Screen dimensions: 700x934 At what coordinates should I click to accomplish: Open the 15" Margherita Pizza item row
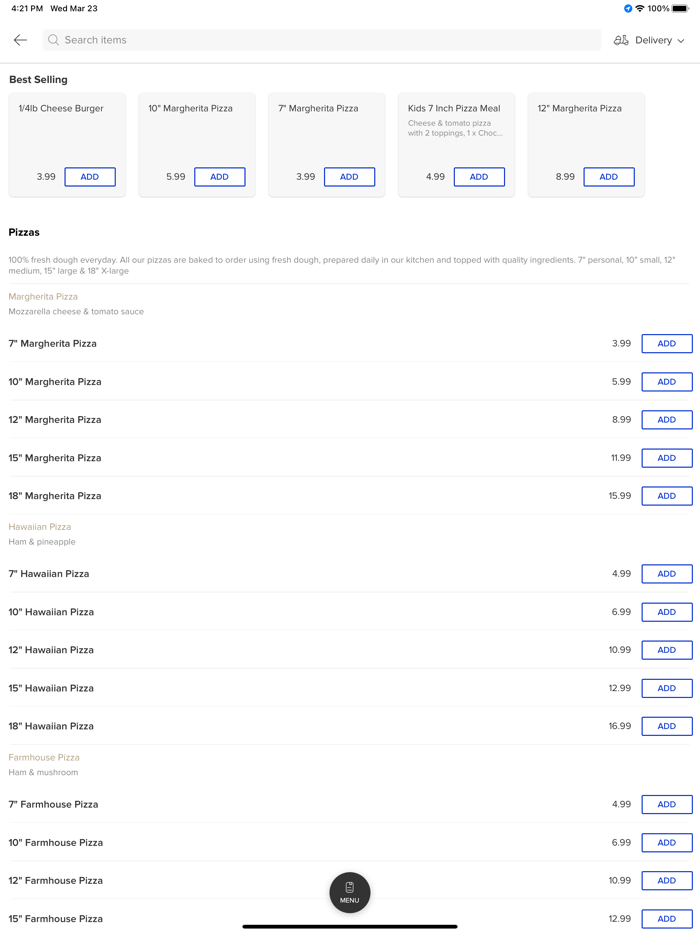55,458
